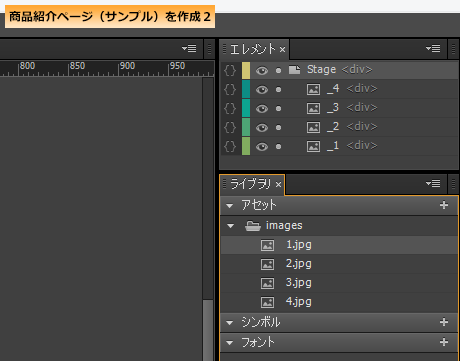
Task: Select the _4 <div> label
Action: coord(362,88)
